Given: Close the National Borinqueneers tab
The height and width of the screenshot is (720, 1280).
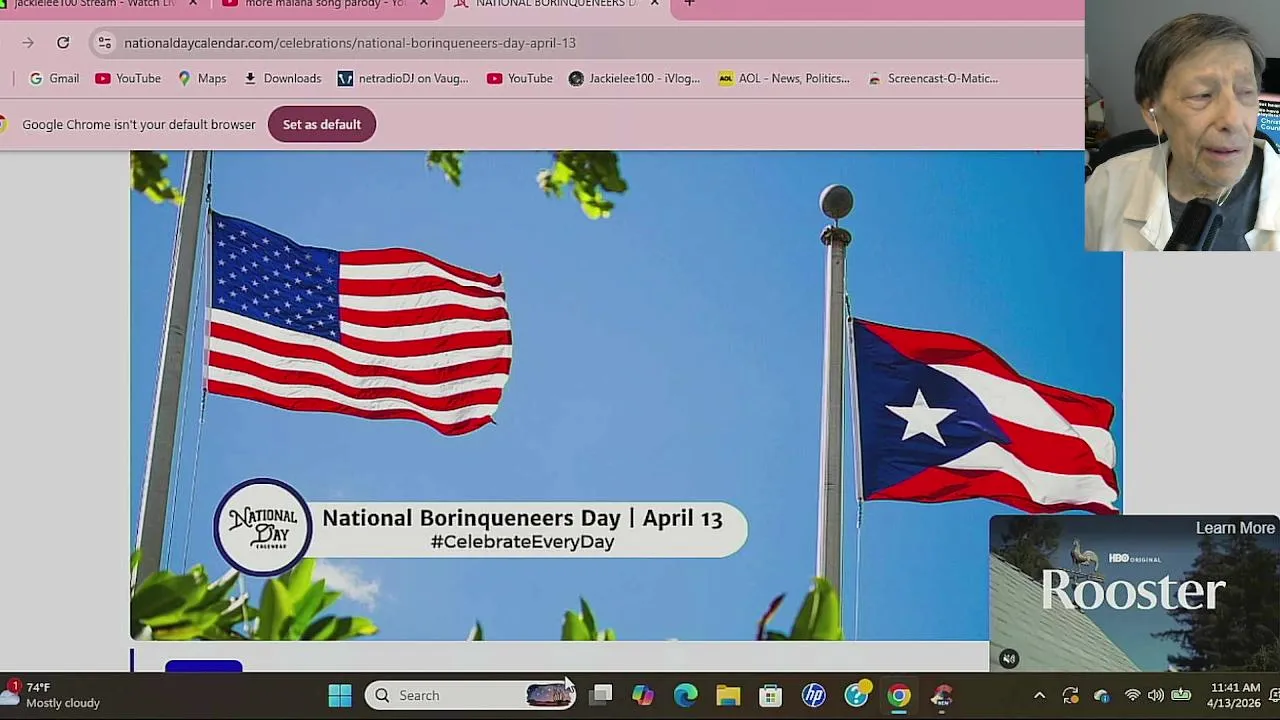Looking at the screenshot, I should pyautogui.click(x=654, y=4).
